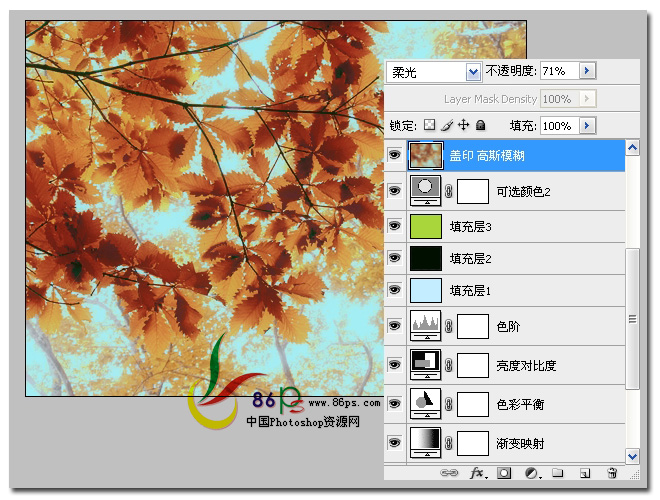Open the 不透明度 slider arrow

pyautogui.click(x=587, y=71)
